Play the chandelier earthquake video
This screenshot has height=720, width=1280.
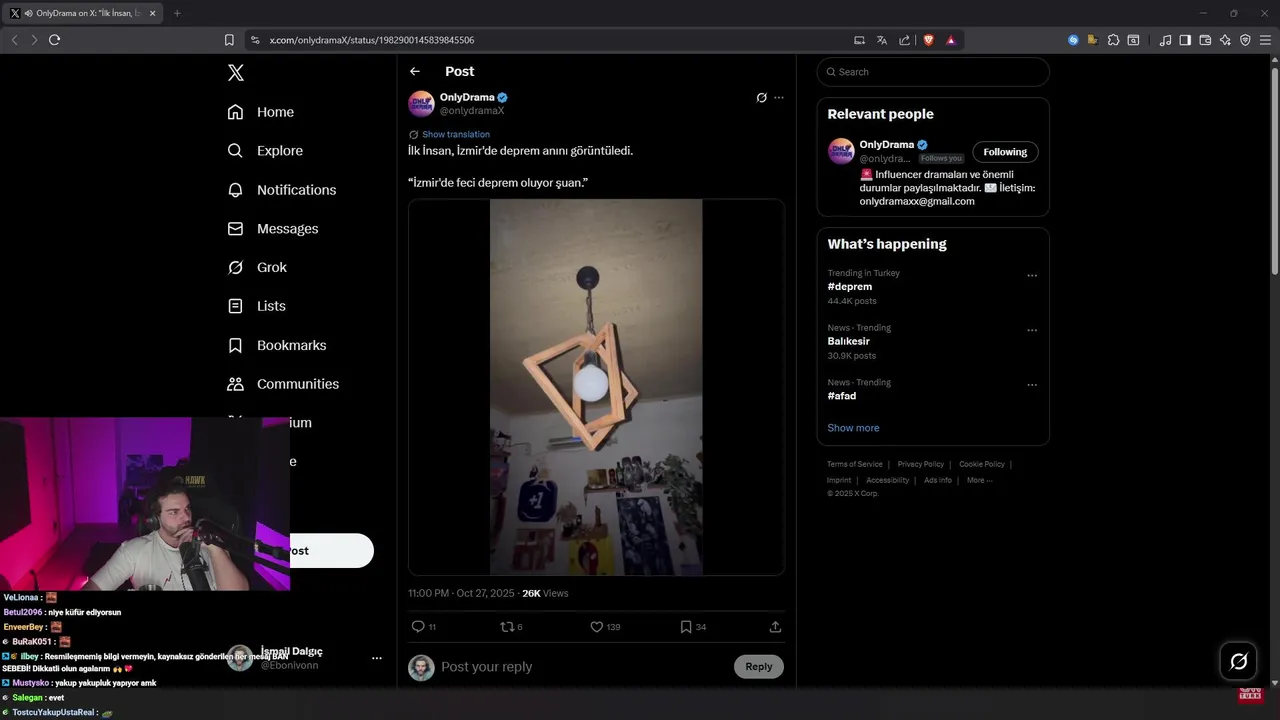tap(596, 387)
